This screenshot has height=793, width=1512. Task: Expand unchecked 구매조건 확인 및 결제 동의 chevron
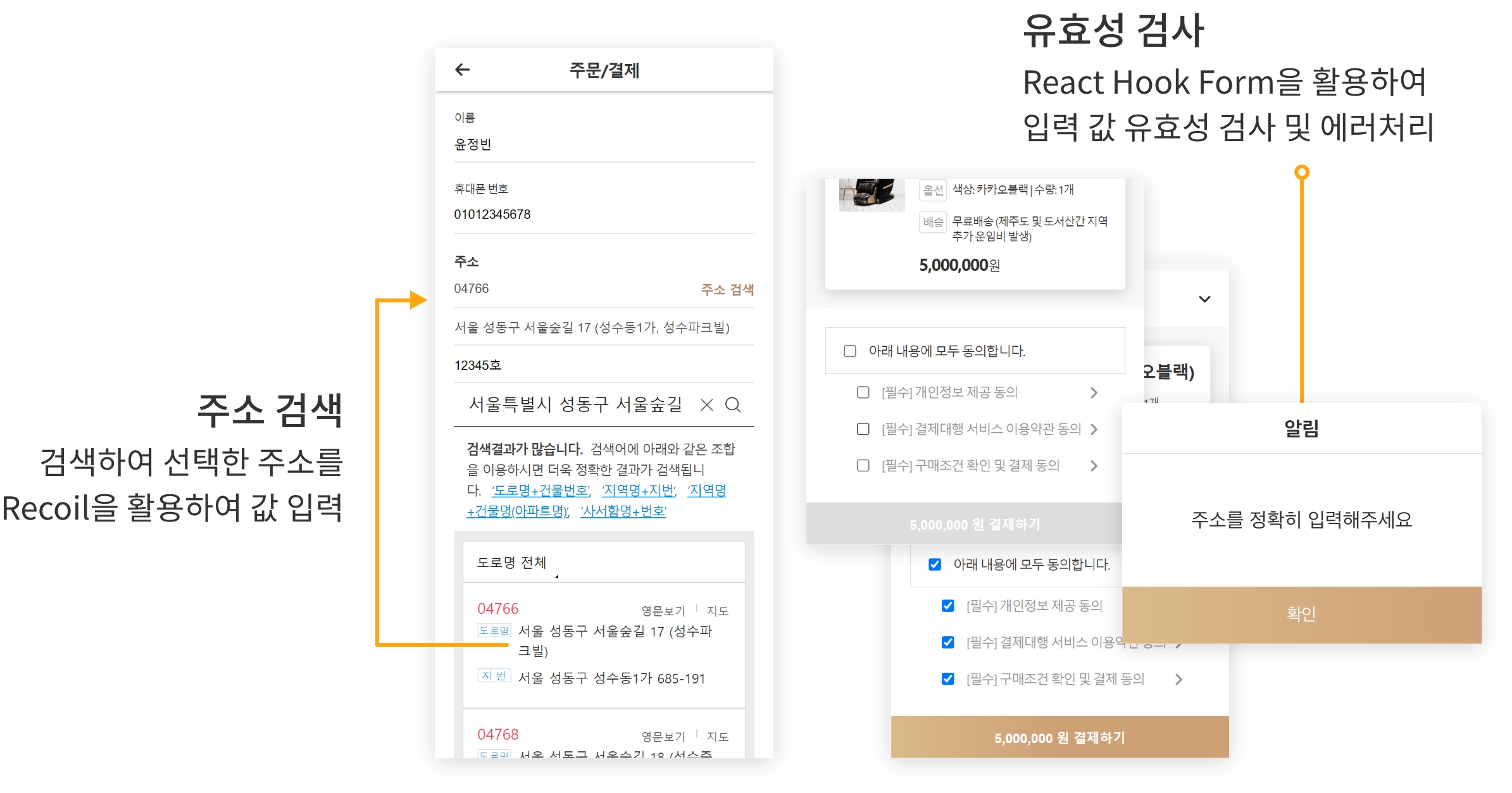[1094, 466]
